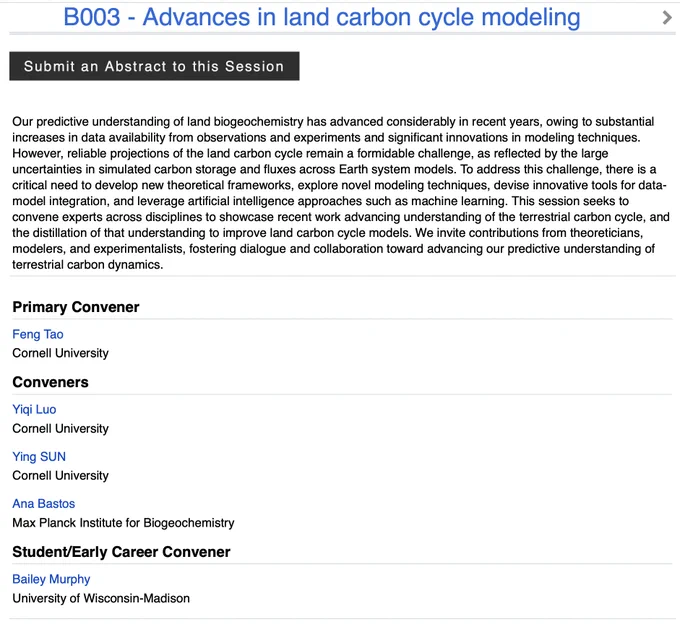Open Feng Tao's profile link

[38, 334]
